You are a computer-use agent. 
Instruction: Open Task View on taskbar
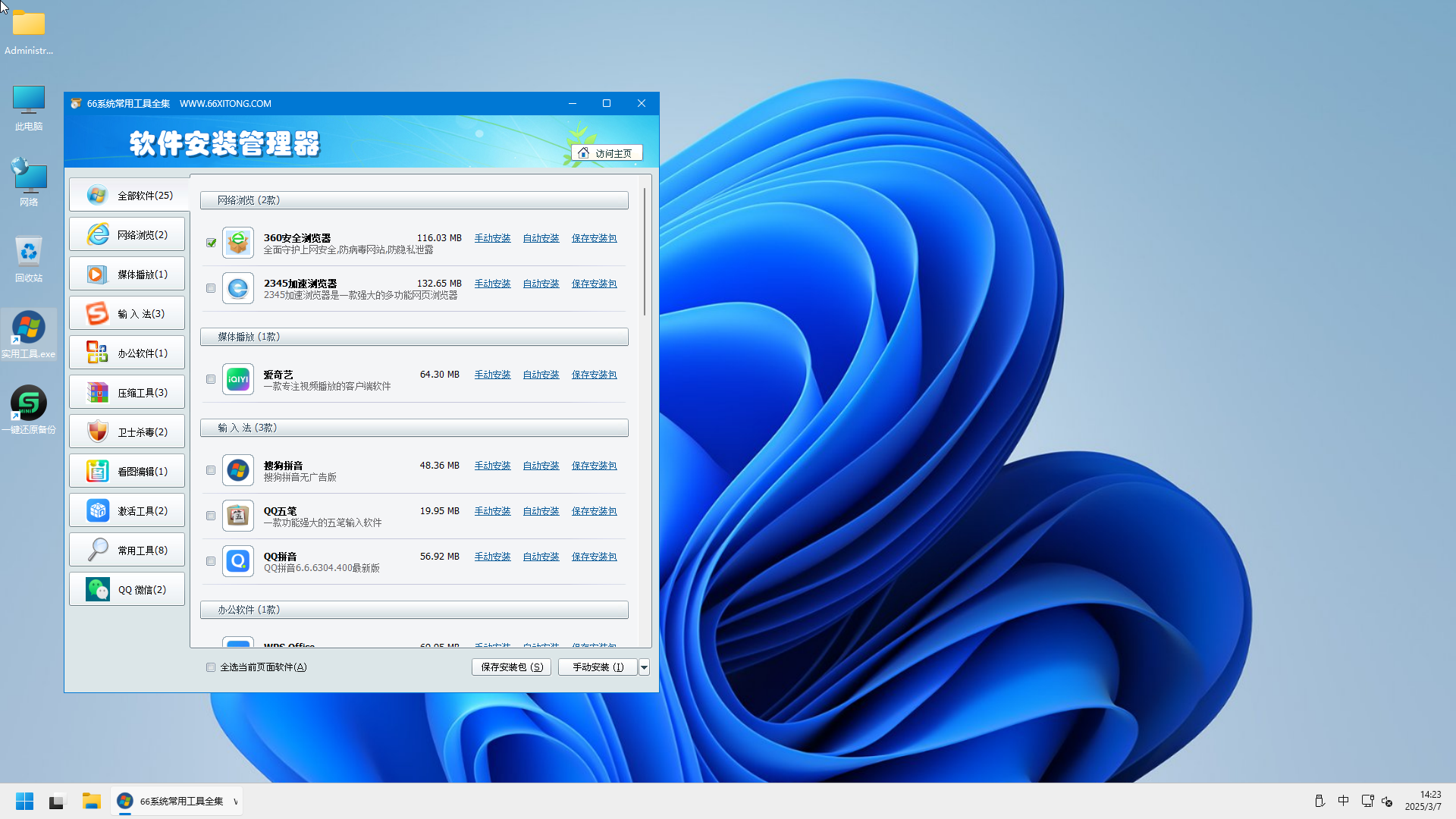58,801
